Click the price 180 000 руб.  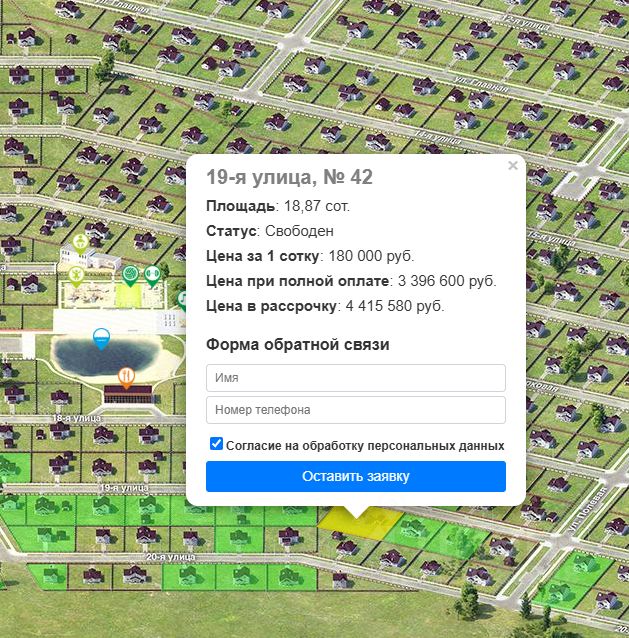[x=371, y=256]
